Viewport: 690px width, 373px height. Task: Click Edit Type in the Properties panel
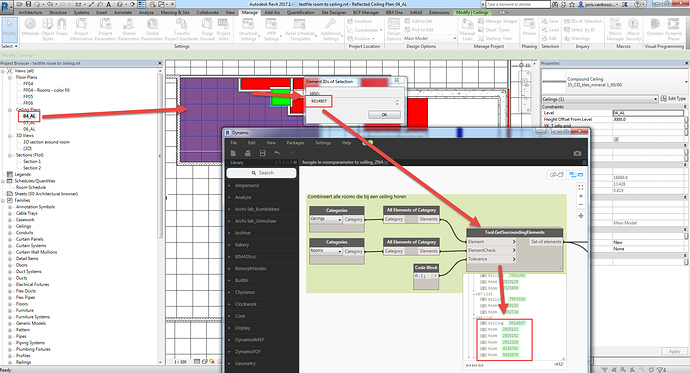point(673,99)
